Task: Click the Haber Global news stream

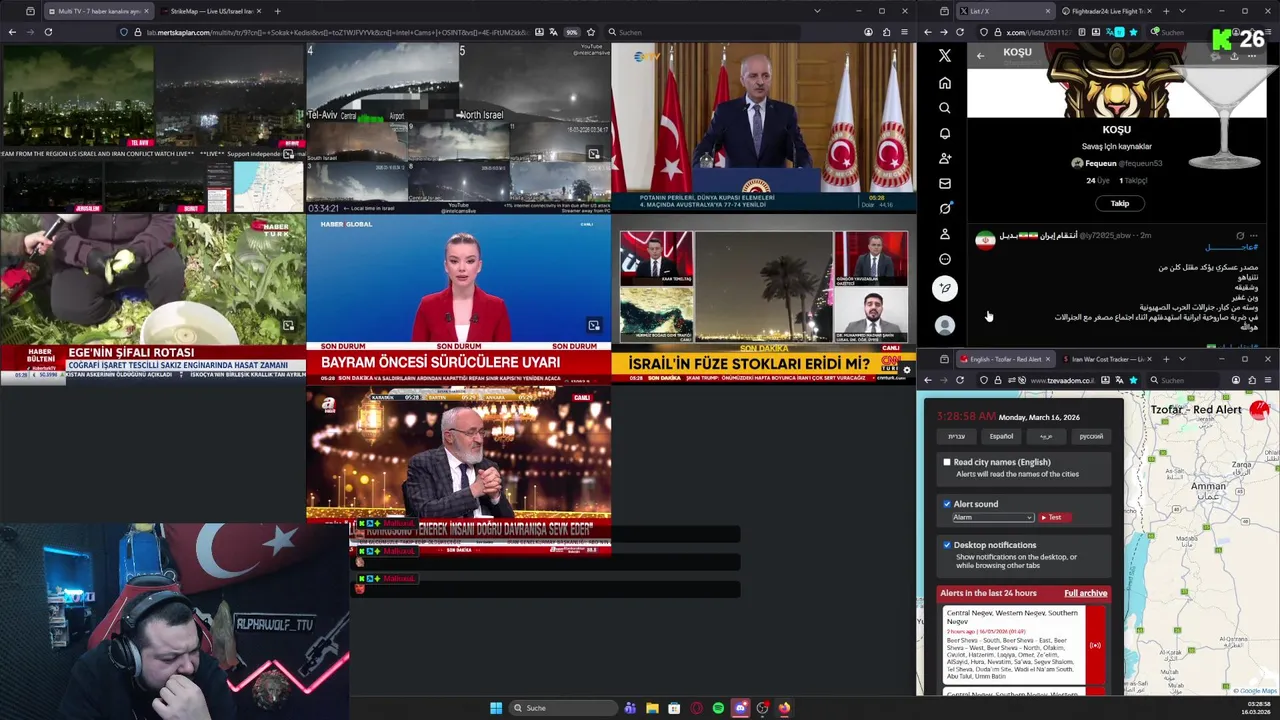Action: click(x=458, y=298)
